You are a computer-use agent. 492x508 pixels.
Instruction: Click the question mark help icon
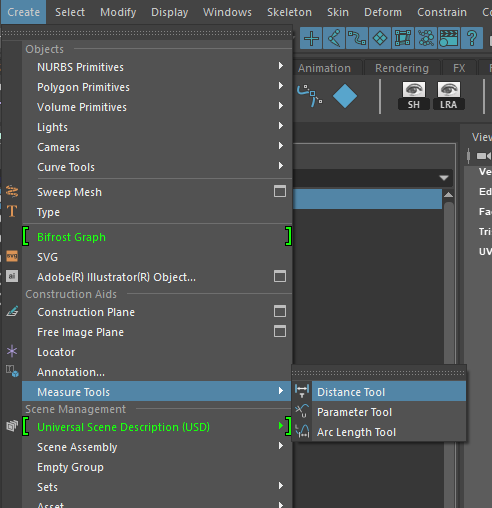472,38
